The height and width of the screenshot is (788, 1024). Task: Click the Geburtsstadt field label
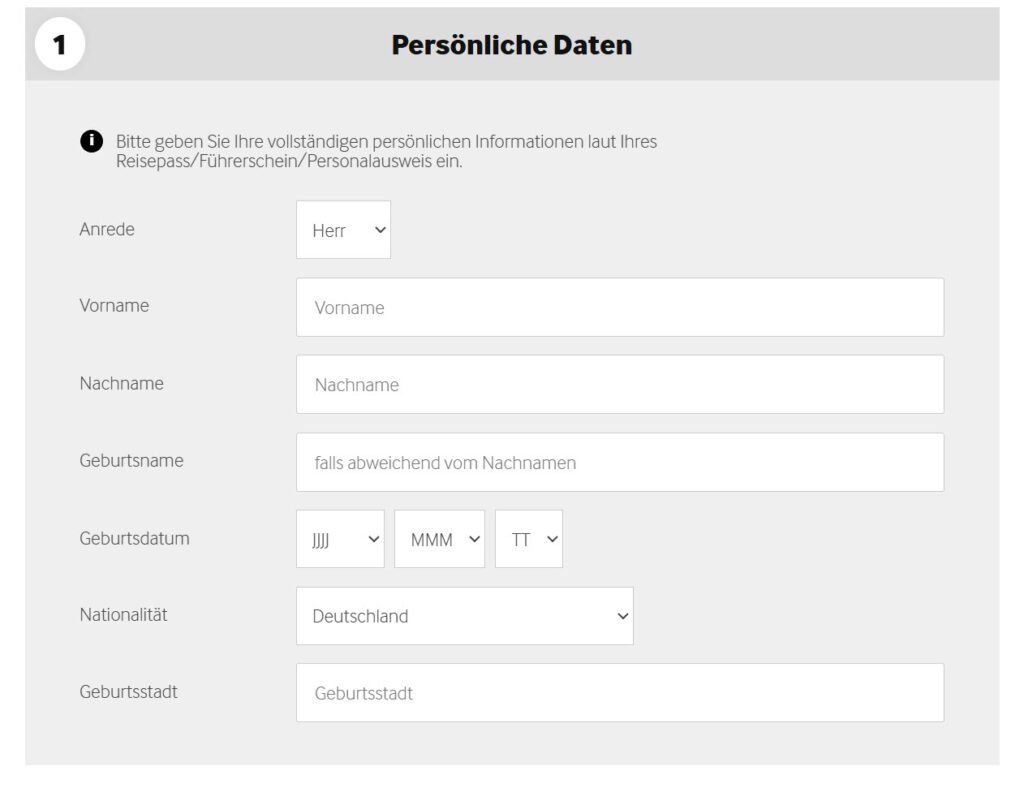tap(128, 691)
